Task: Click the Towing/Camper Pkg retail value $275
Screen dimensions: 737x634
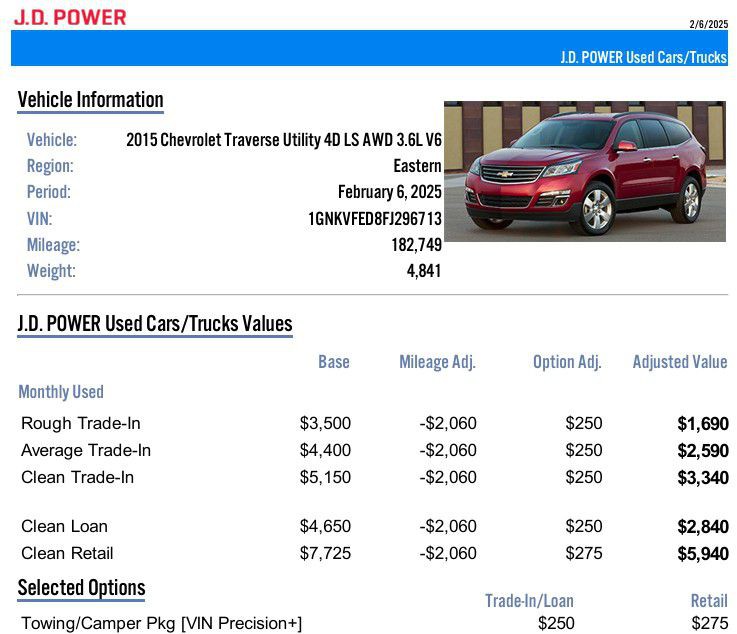Action: [710, 623]
